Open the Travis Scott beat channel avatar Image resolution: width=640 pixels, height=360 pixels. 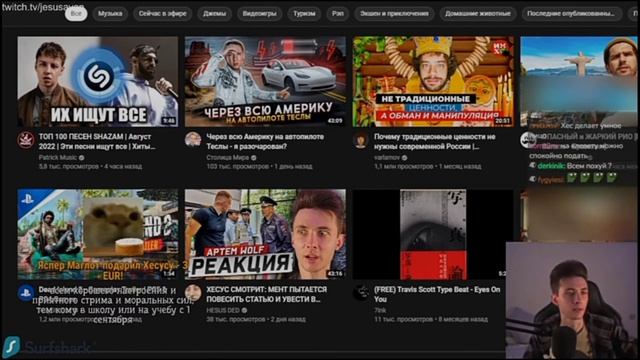click(x=360, y=293)
